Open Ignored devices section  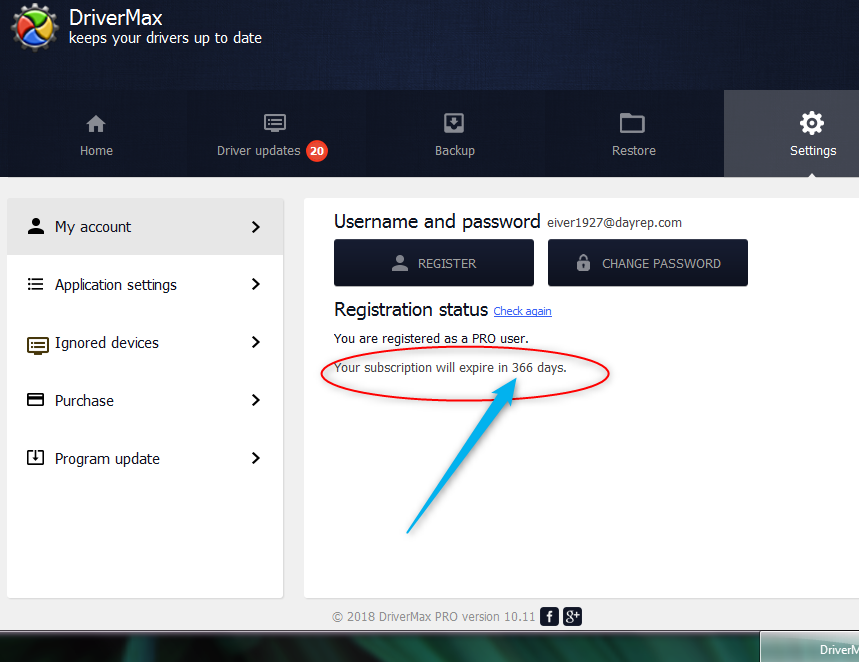click(145, 343)
